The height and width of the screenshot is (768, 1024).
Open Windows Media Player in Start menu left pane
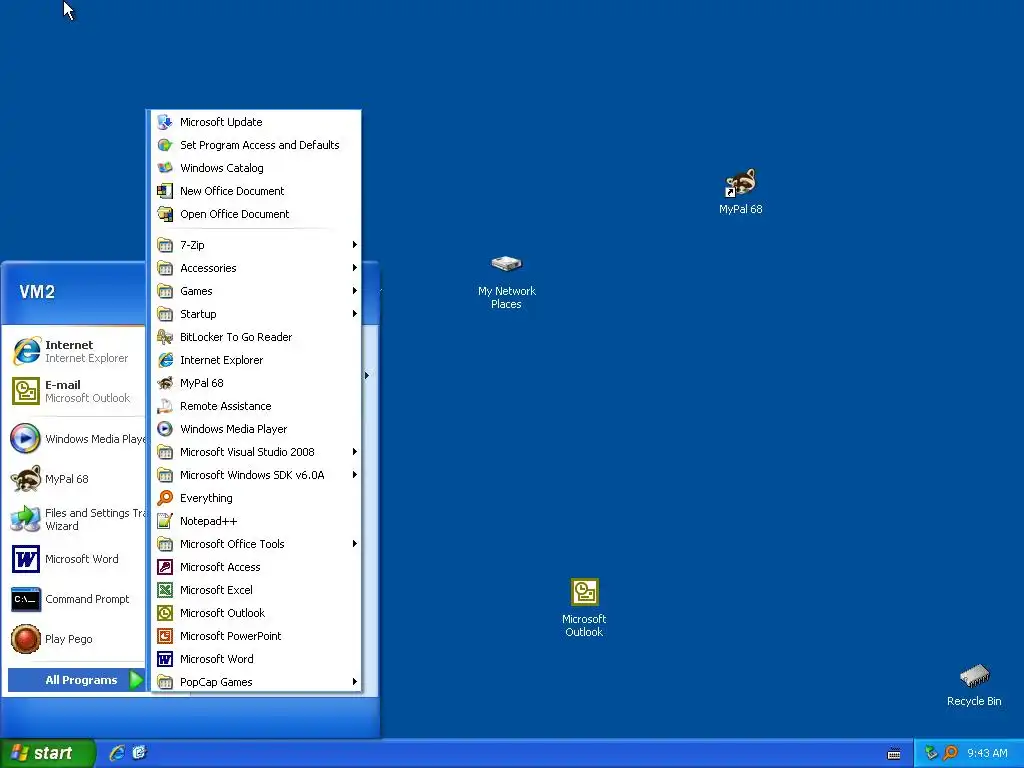pos(76,439)
